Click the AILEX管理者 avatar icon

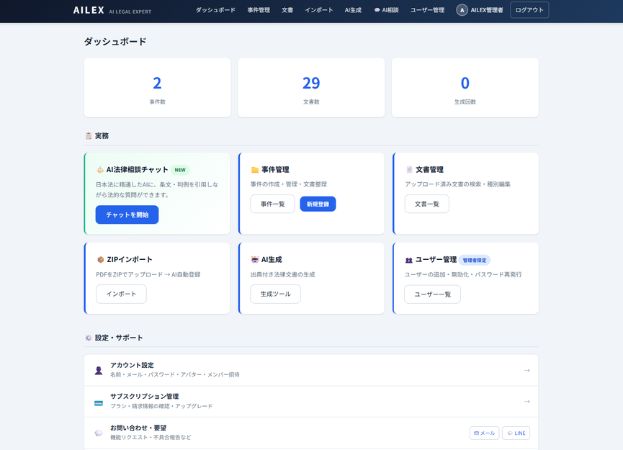(462, 10)
